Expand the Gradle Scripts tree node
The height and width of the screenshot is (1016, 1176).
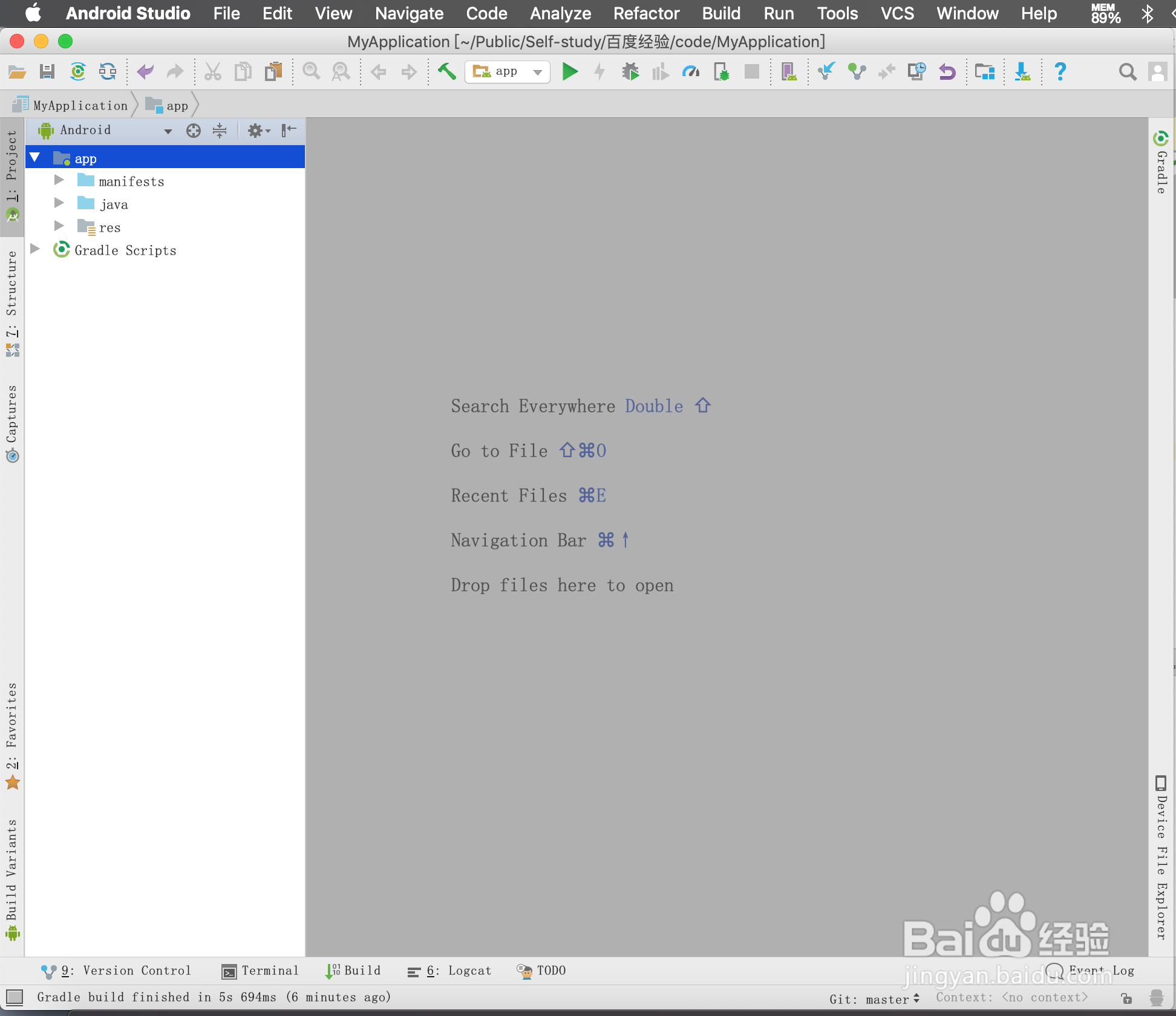(35, 249)
